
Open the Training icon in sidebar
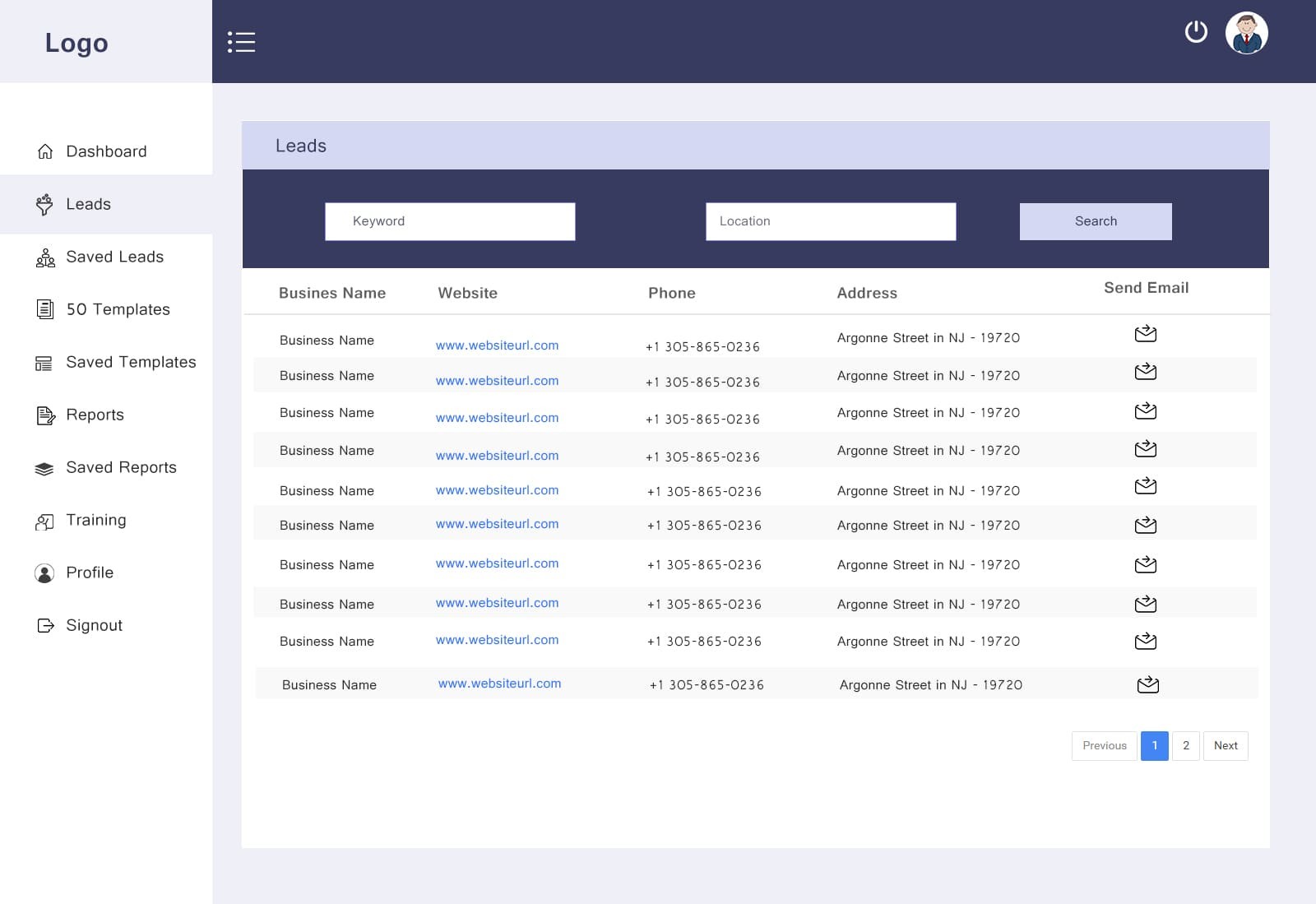click(x=44, y=522)
